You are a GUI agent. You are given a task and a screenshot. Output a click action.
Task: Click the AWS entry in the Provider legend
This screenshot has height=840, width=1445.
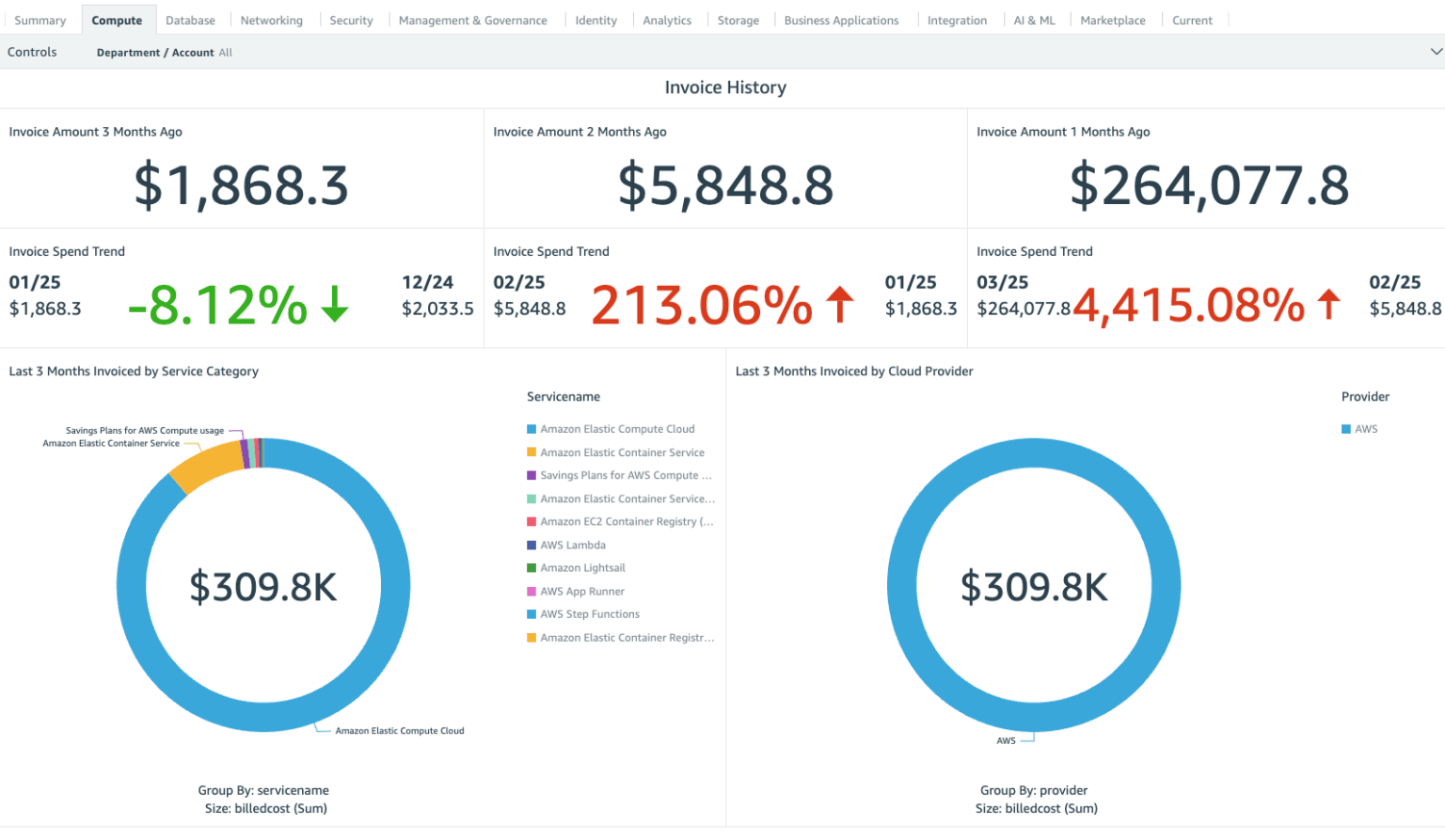coord(1345,428)
